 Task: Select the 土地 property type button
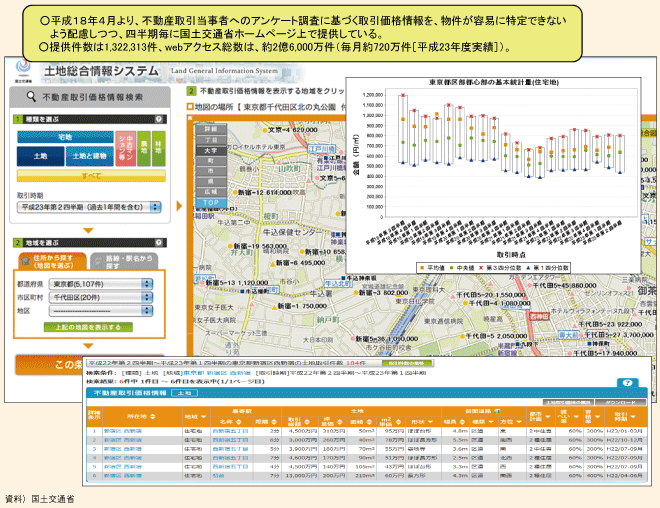pos(40,156)
